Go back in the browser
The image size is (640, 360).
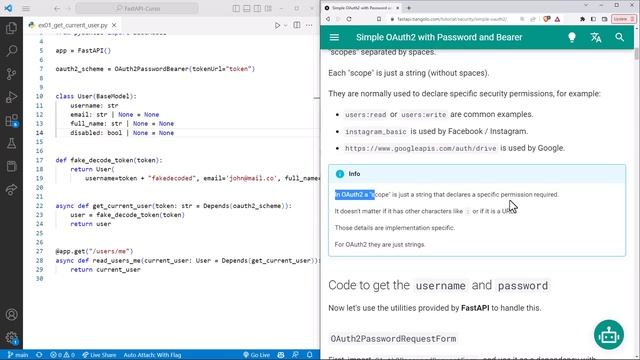328,19
